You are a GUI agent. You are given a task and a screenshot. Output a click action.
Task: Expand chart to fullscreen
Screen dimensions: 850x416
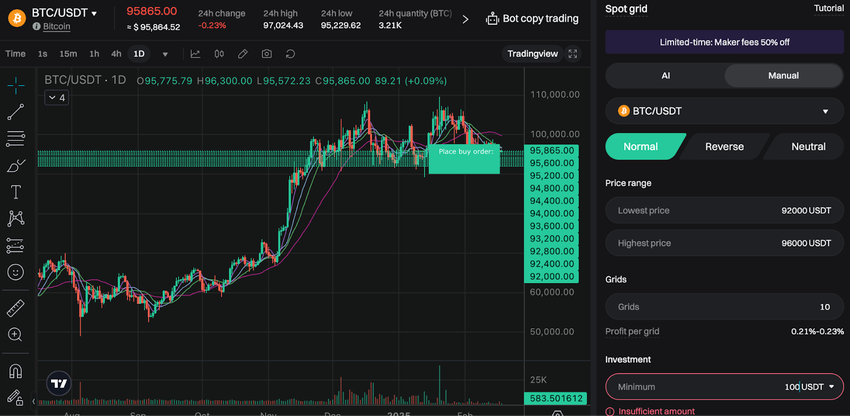(x=573, y=54)
